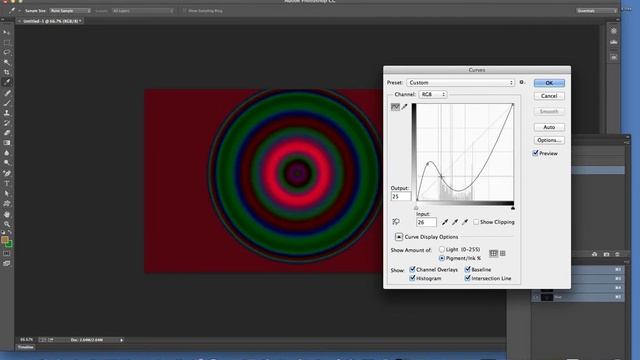The height and width of the screenshot is (360, 640).
Task: Click the green background color swatch
Action: 9,245
